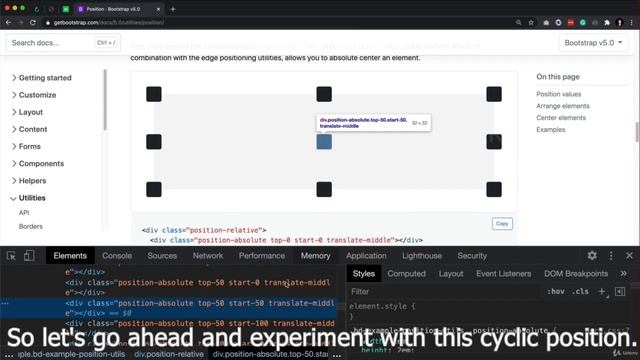Select the Event Listeners pane tab
The image size is (640, 360).
pos(503,273)
